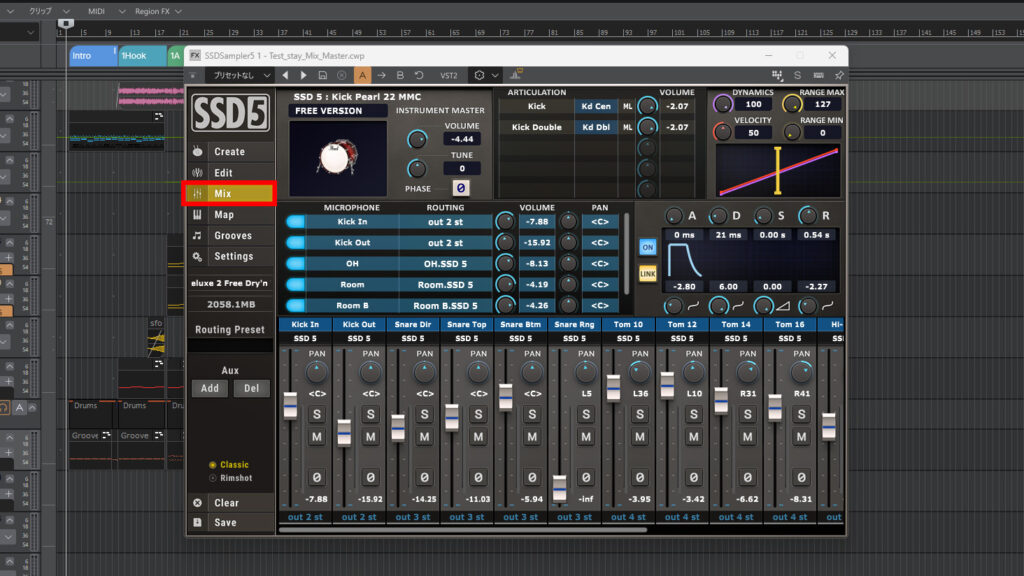Open the MIDI menu in top bar
This screenshot has height=576, width=1024.
96,10
